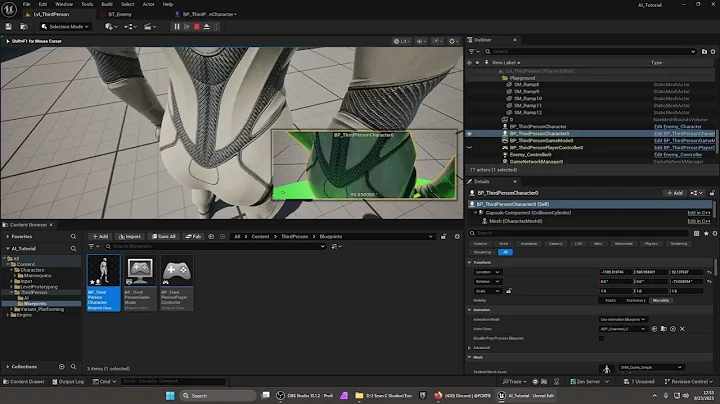Expand the Variant_Platforming folder
Screen dimensions: 720x404
click(x=11, y=309)
